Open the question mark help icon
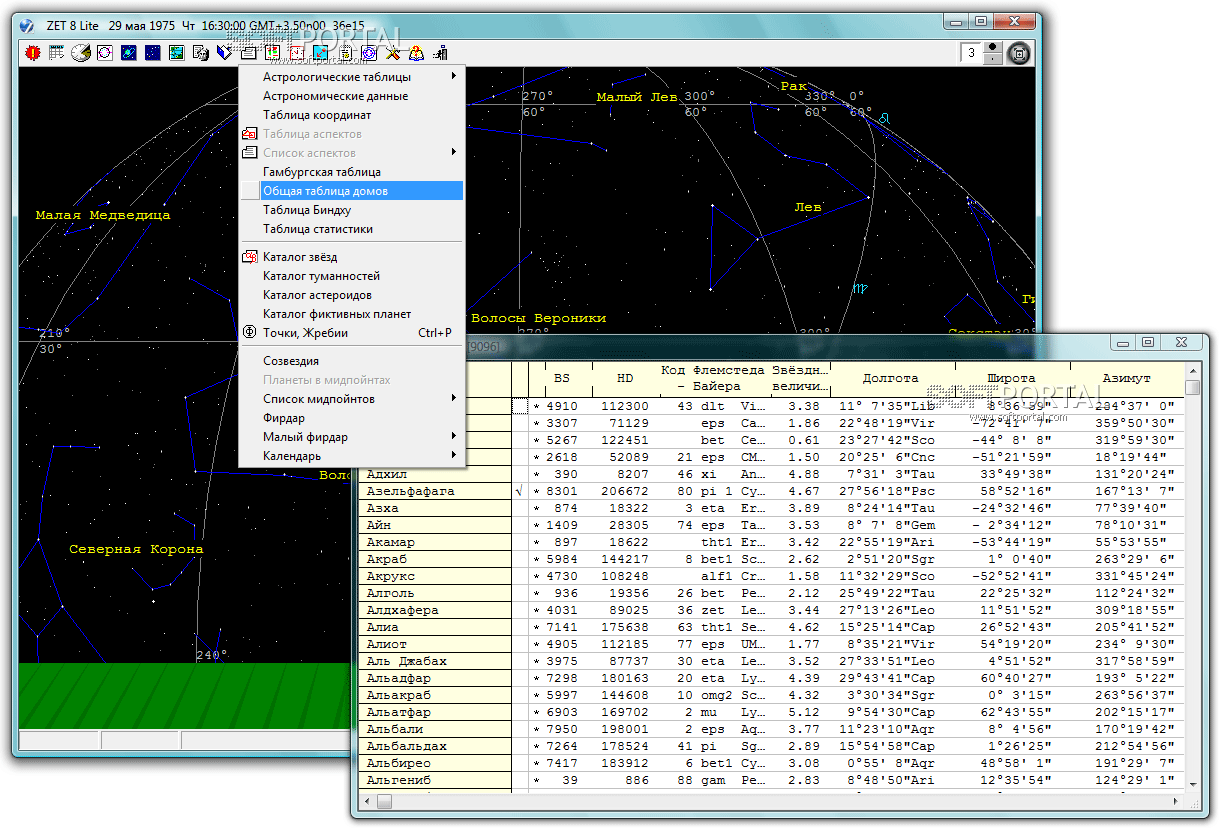 416,53
